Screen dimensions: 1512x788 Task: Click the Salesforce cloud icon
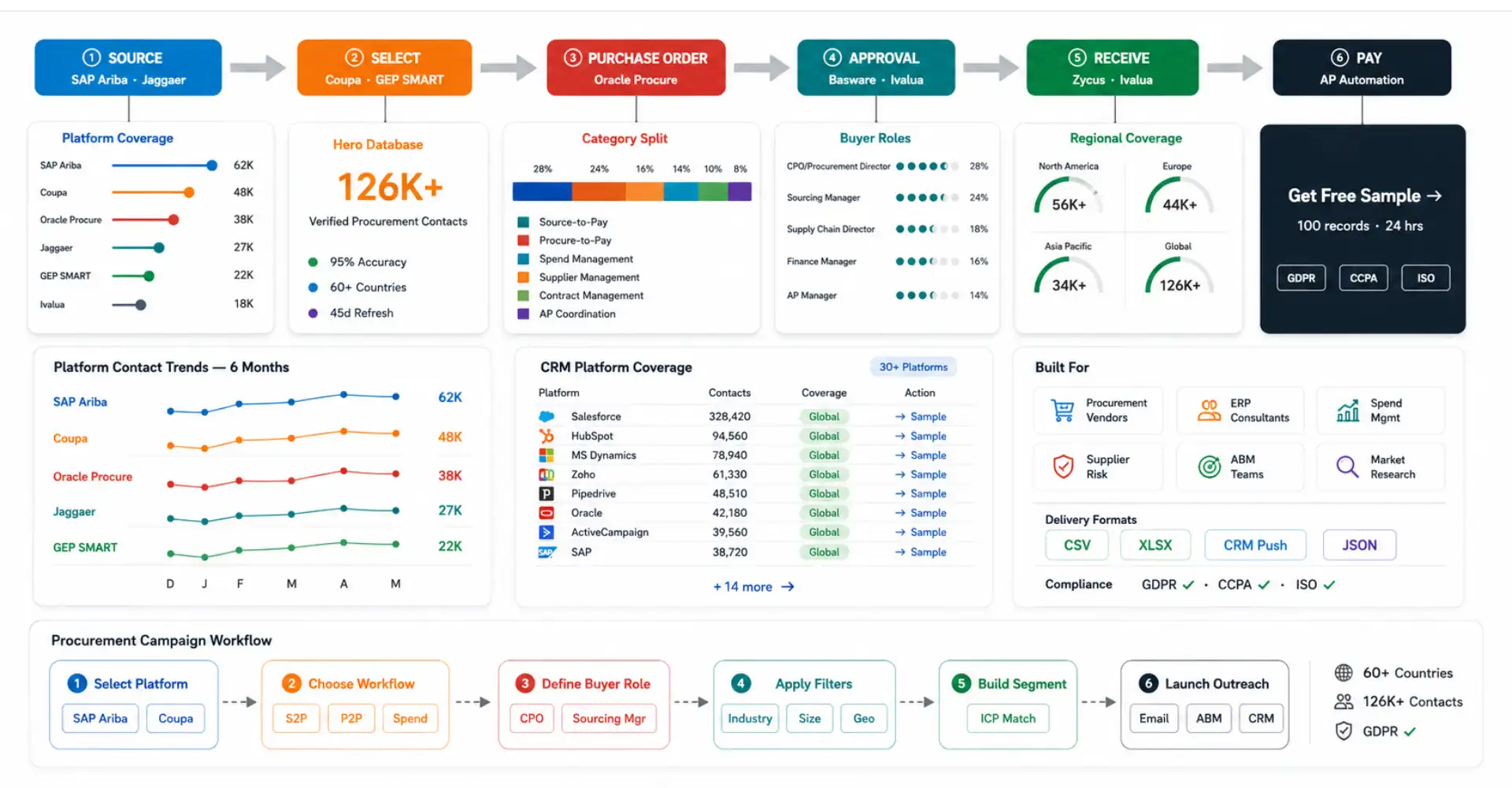pos(547,416)
